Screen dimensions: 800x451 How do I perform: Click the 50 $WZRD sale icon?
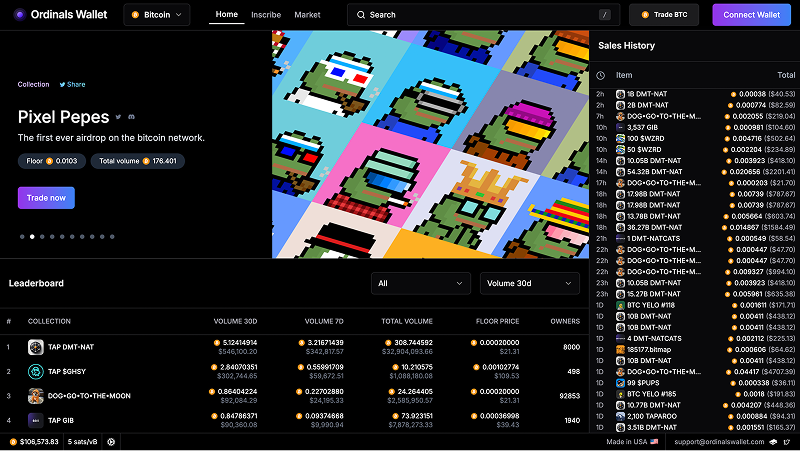(x=620, y=150)
